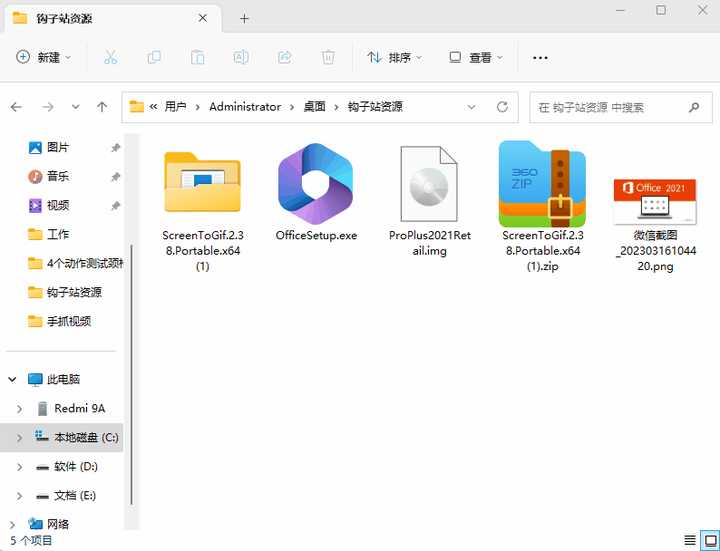720x551 pixels.
Task: Click the Share icon in toolbar
Action: click(285, 57)
